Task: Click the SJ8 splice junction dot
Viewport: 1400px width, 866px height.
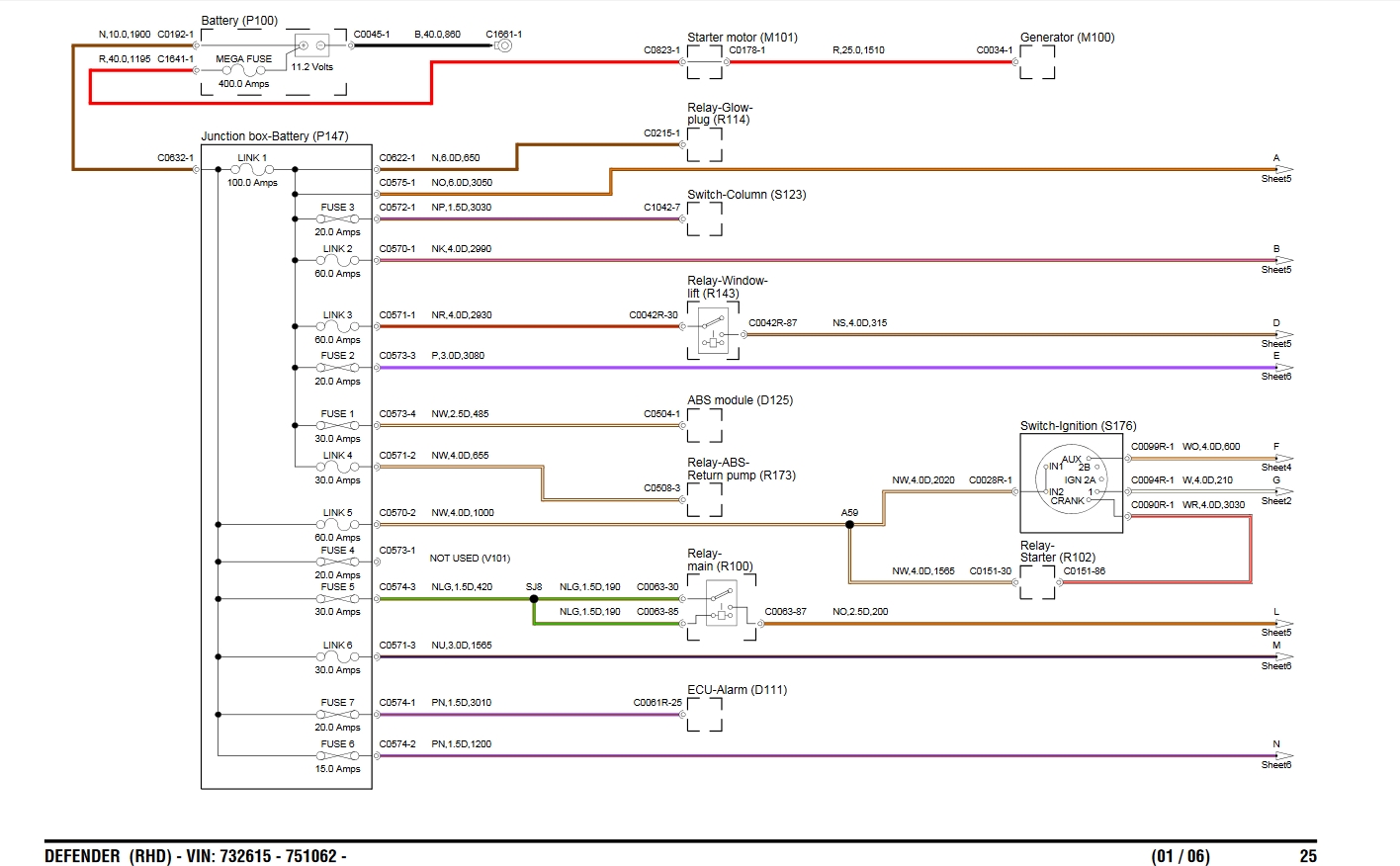Action: [x=534, y=599]
